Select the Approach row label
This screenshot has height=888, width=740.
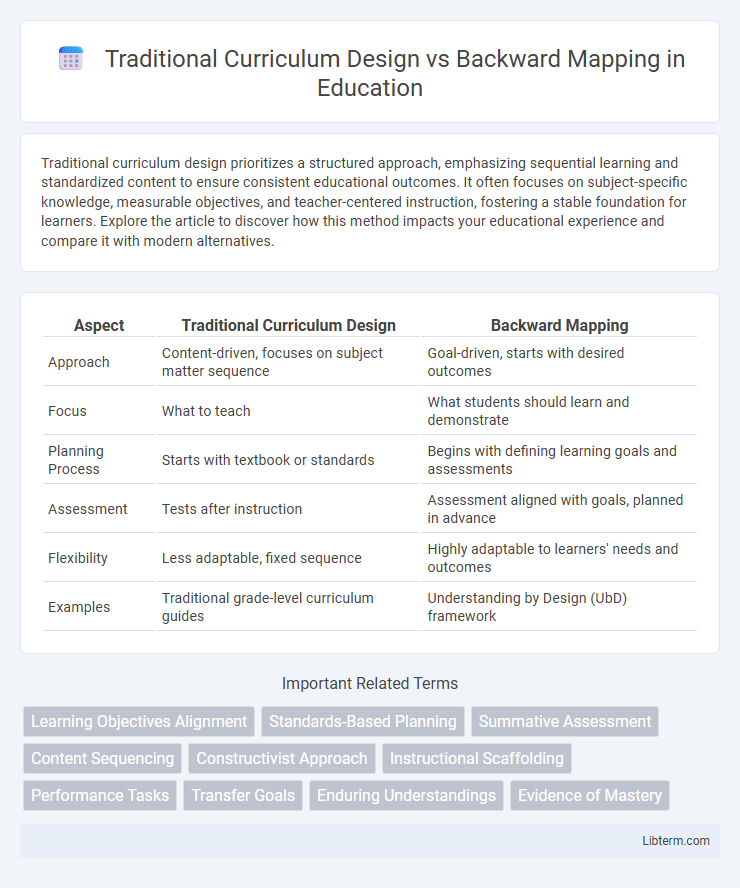79,362
